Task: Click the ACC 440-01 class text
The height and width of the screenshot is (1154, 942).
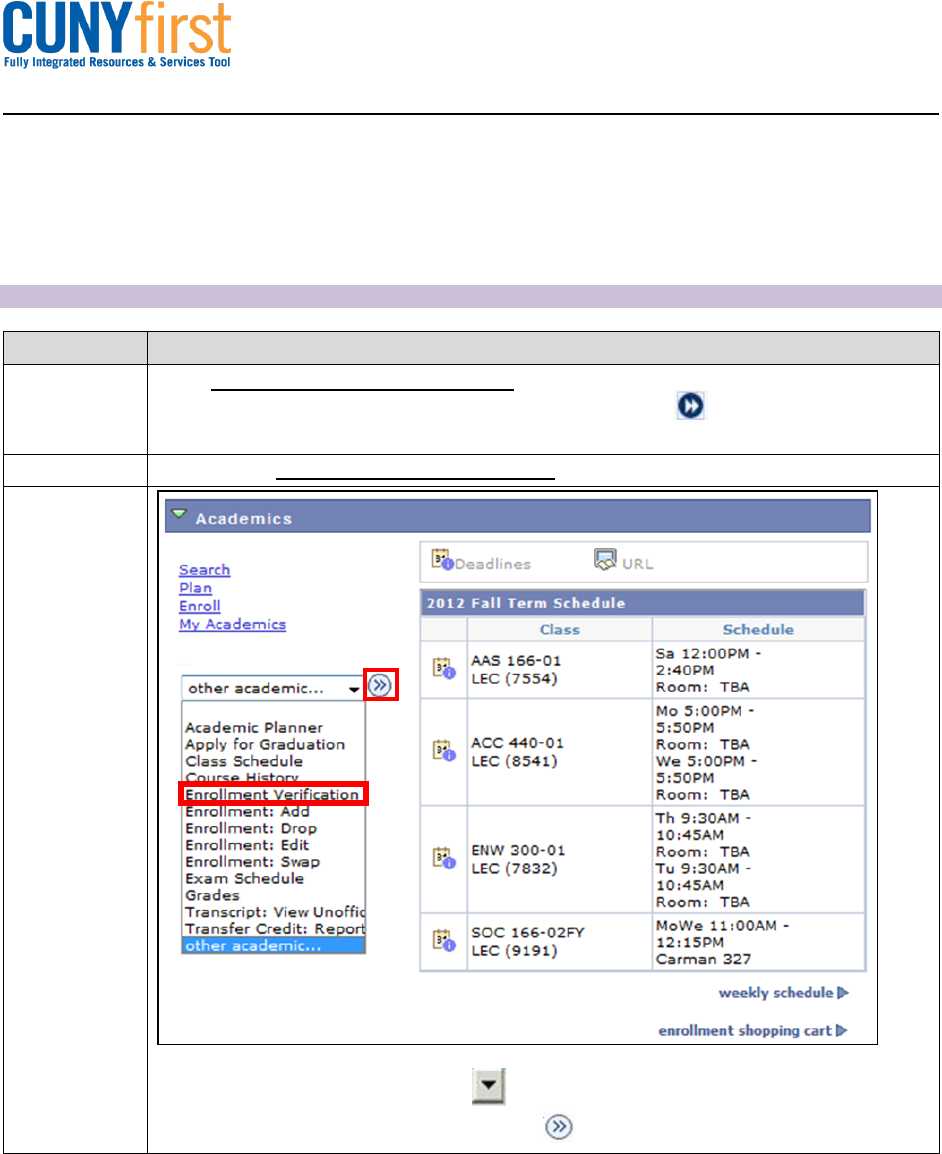Action: pos(517,743)
